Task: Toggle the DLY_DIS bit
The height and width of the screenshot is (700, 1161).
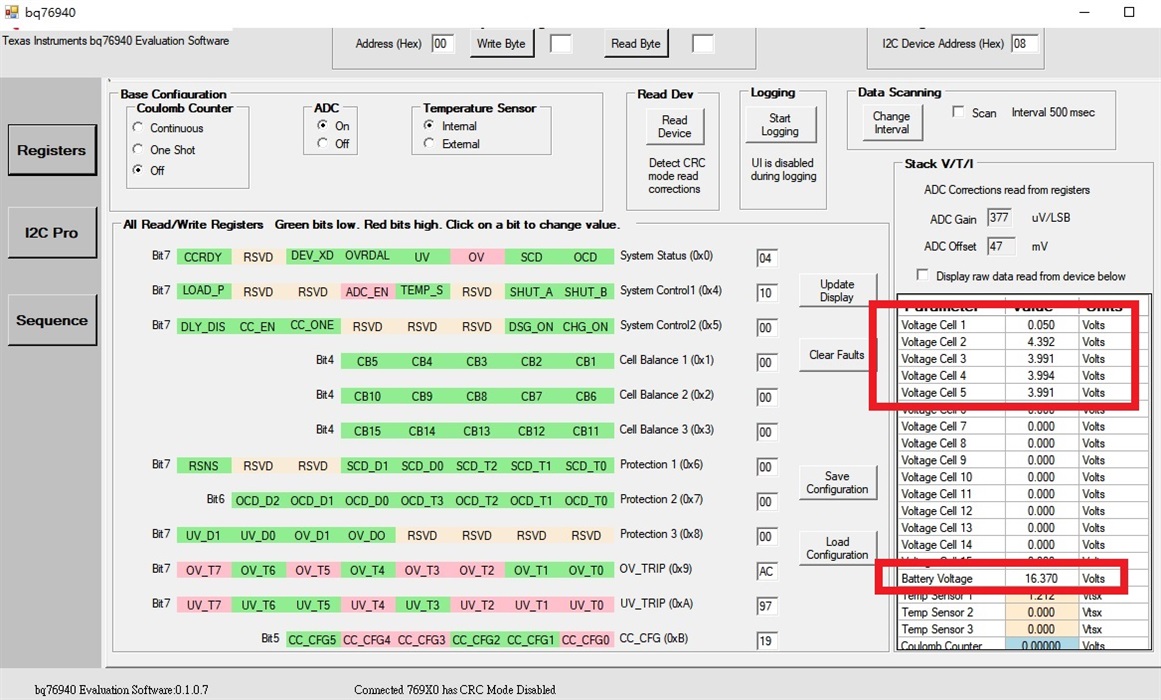Action: [203, 326]
